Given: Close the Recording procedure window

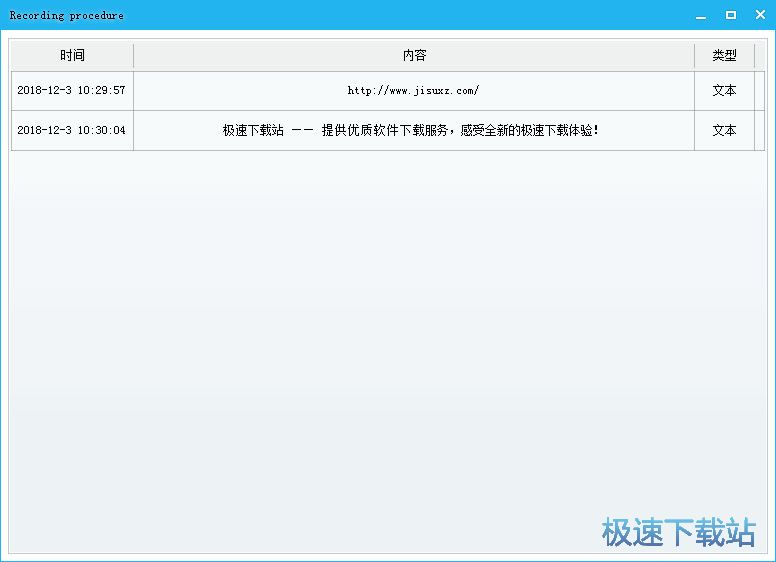Looking at the screenshot, I should point(759,15).
